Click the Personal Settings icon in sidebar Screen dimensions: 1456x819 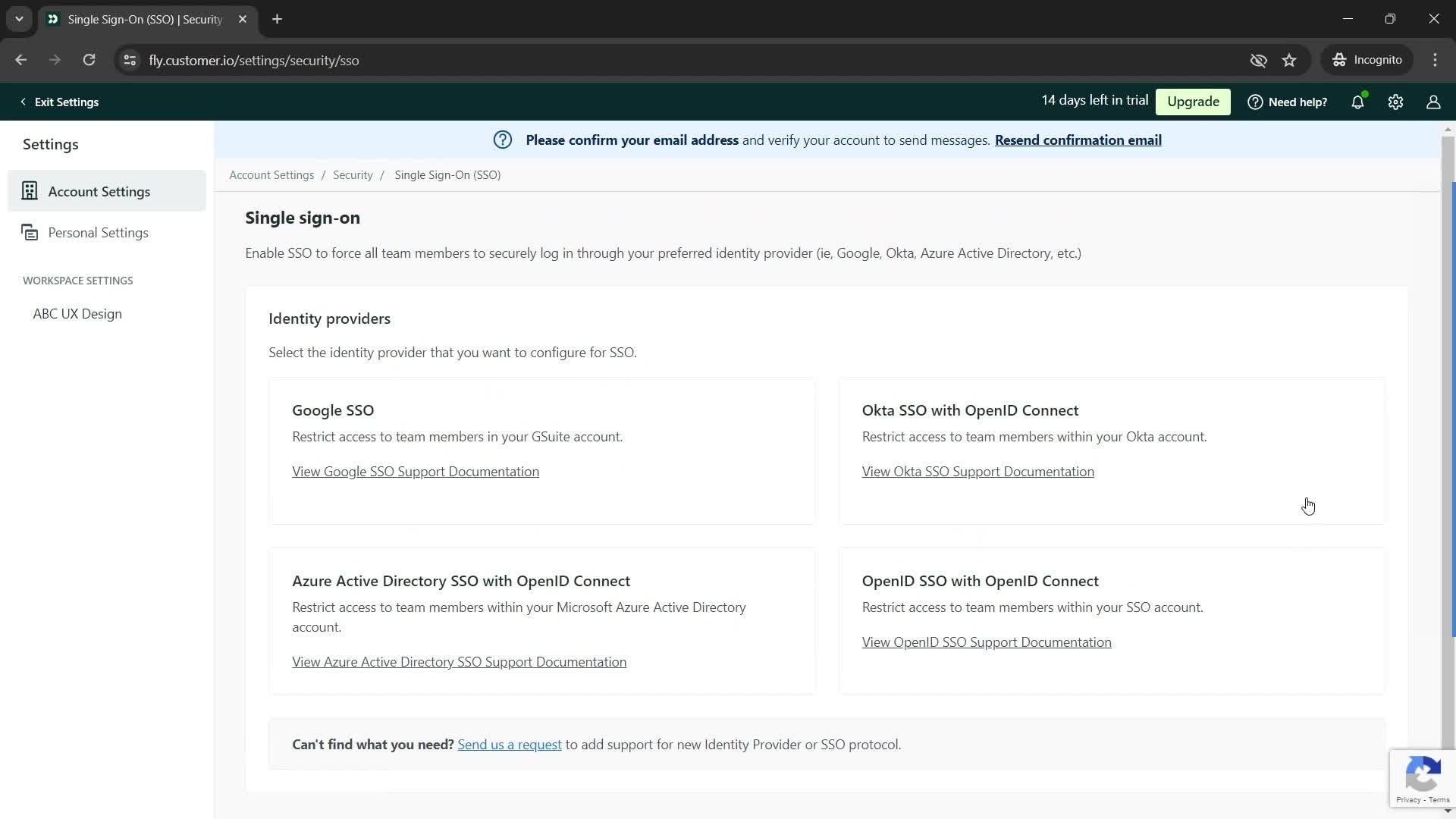click(29, 232)
